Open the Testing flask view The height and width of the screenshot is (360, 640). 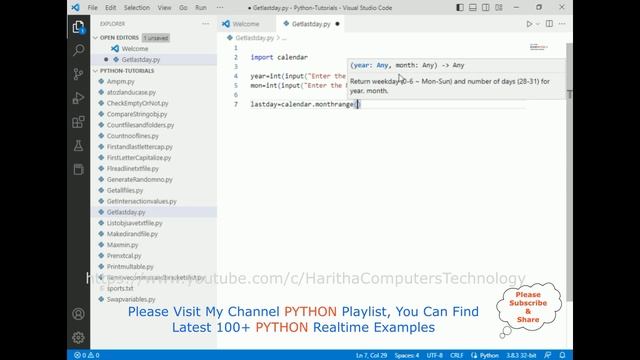coord(78,146)
